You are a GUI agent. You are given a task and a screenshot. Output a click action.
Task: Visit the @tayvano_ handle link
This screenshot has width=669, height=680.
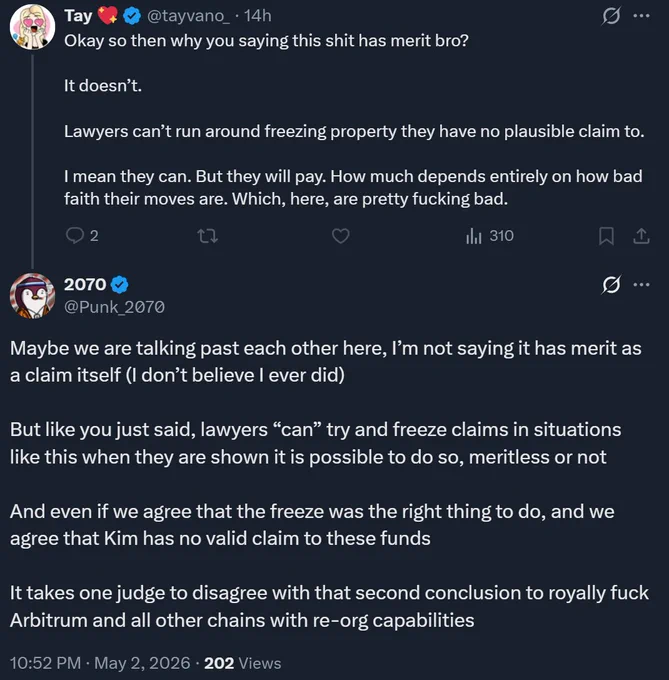coord(189,16)
